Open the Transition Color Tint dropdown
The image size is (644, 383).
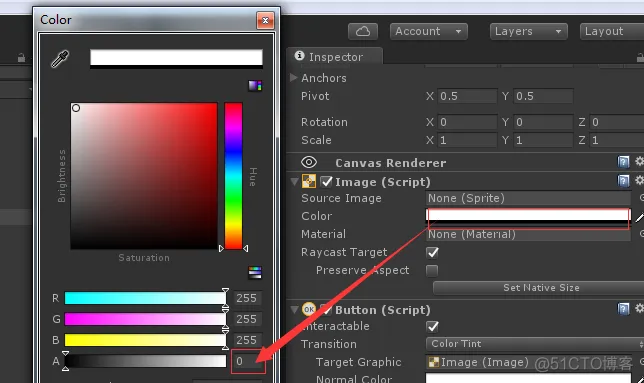coord(535,344)
